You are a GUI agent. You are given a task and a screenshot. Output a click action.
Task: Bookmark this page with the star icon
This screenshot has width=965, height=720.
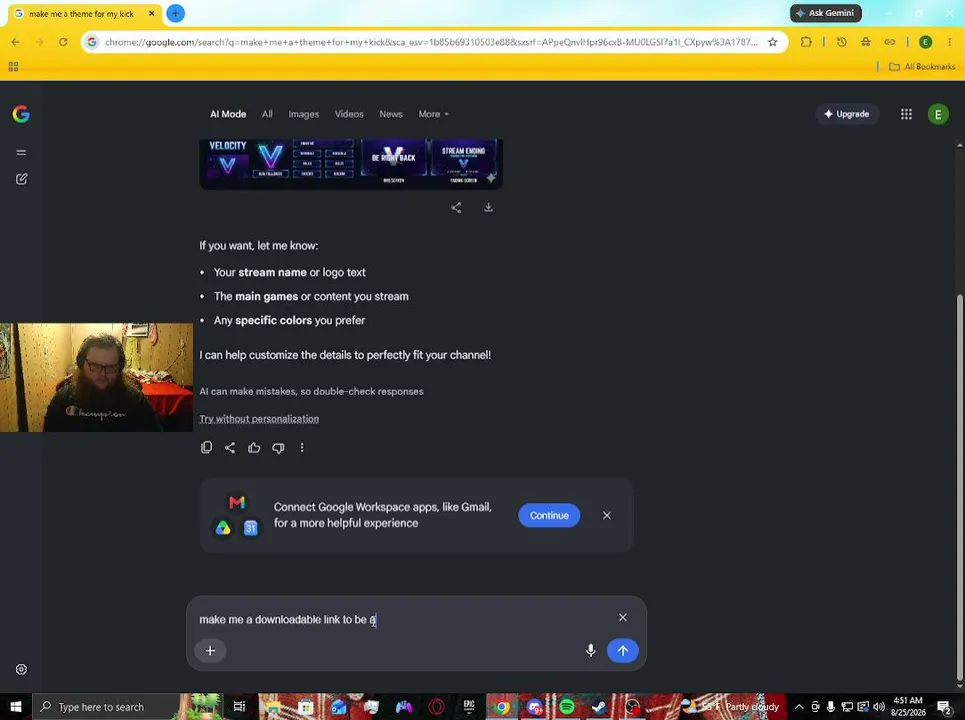click(x=772, y=42)
